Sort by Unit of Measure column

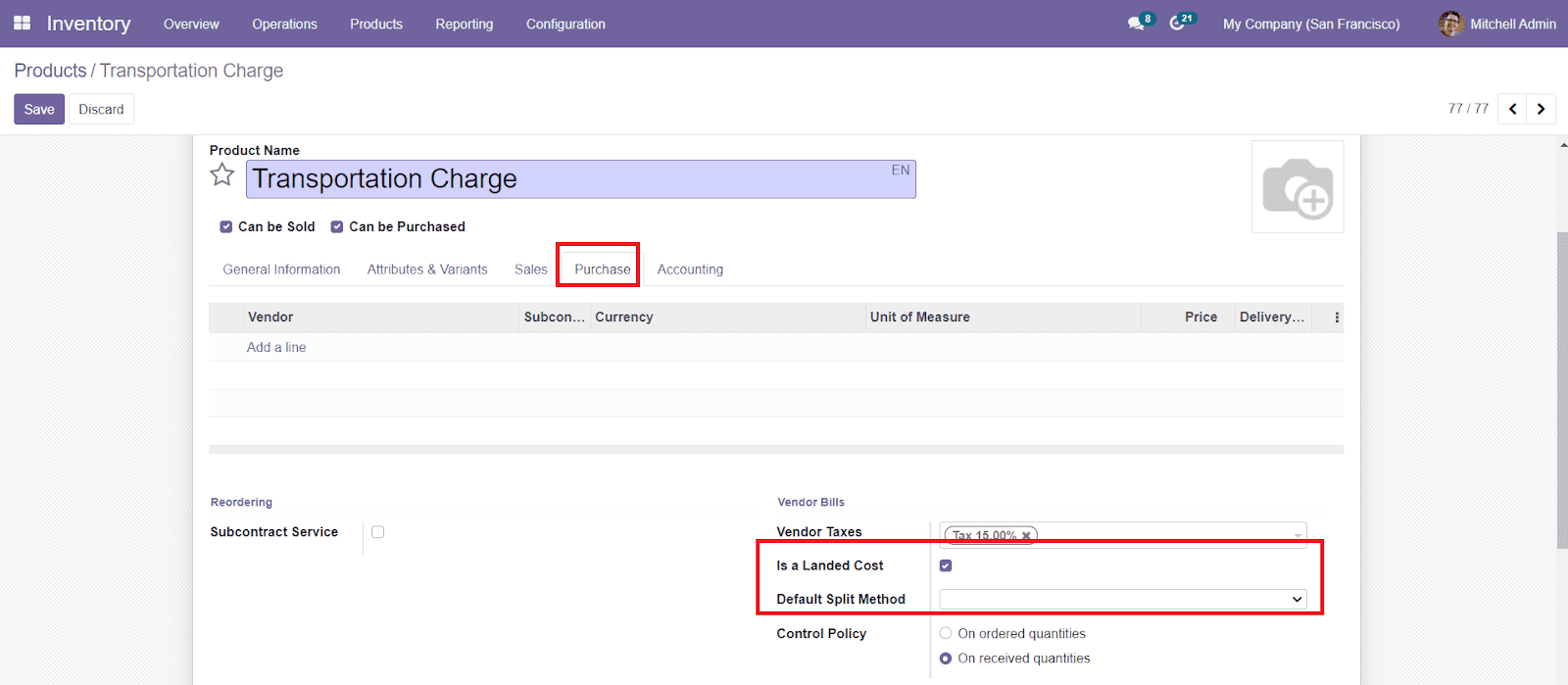tap(1004, 318)
